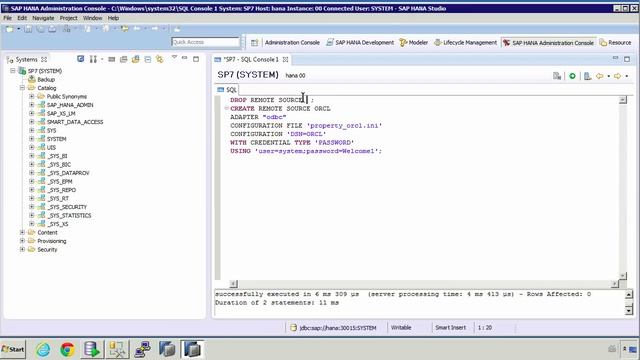Collapse the SP7 (SYSTEM) tree node
640x360 pixels.
pyautogui.click(x=13, y=71)
